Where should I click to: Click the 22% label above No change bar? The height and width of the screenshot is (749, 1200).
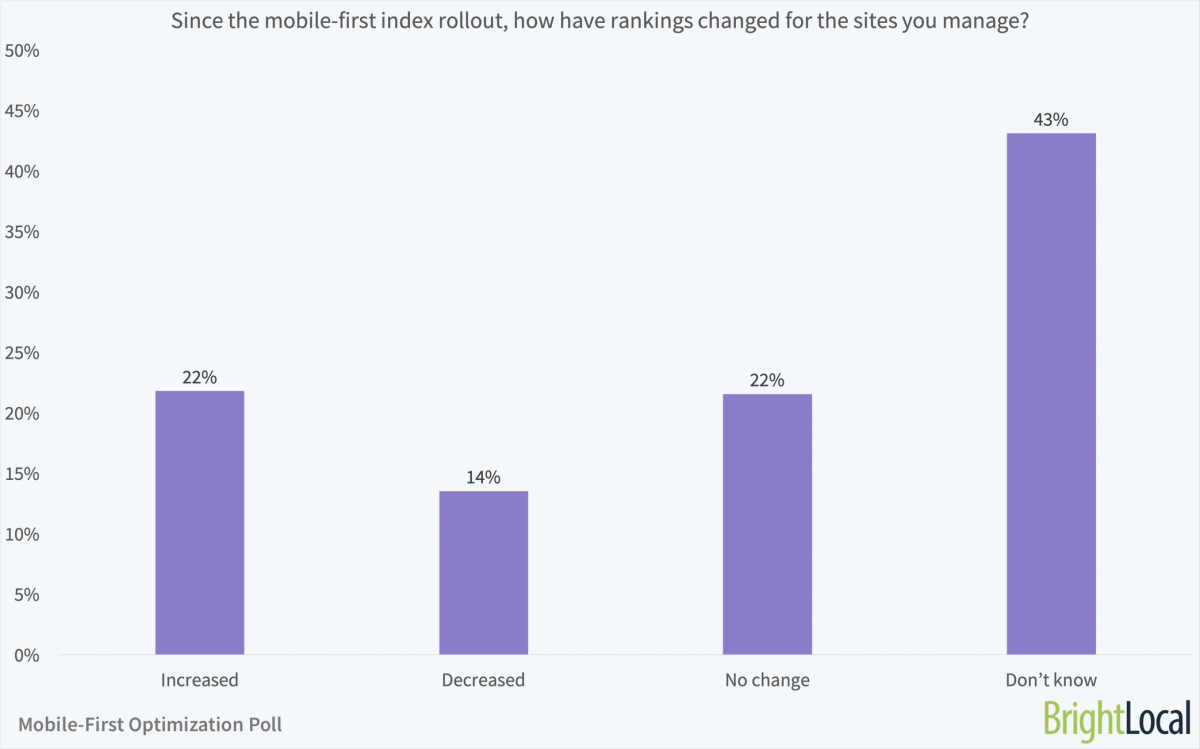(767, 380)
